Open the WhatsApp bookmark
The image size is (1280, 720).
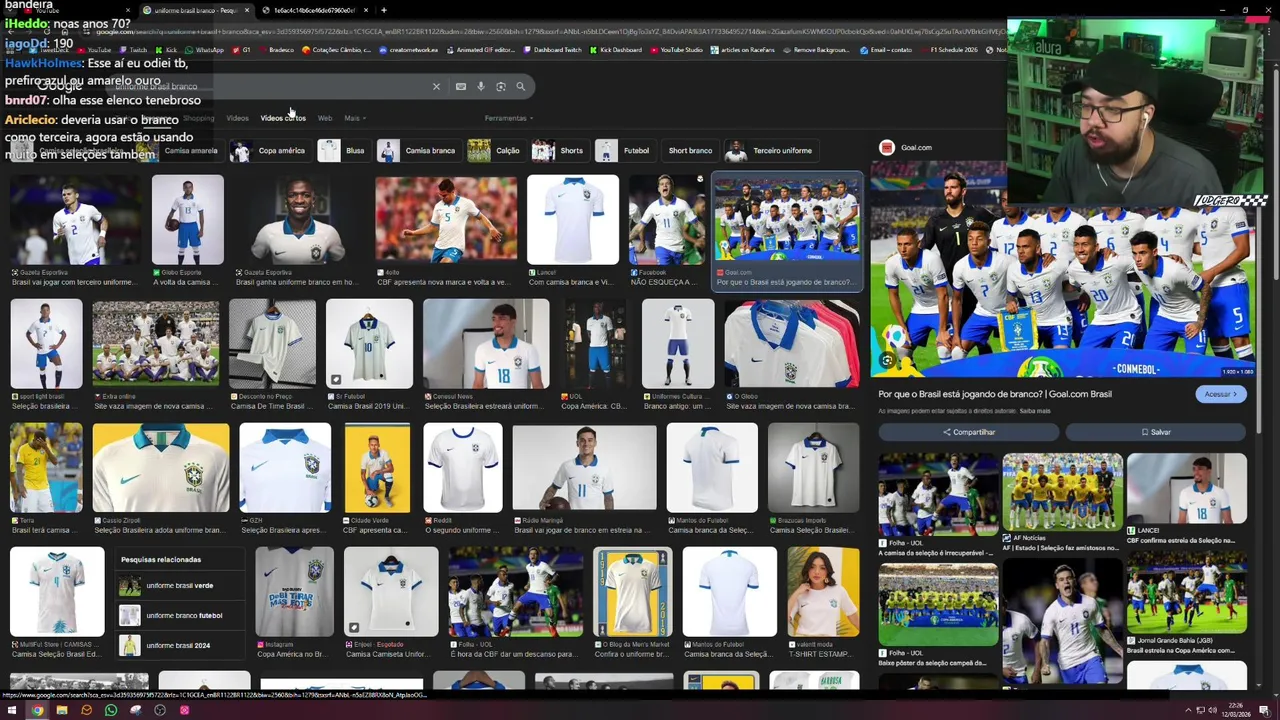point(204,50)
